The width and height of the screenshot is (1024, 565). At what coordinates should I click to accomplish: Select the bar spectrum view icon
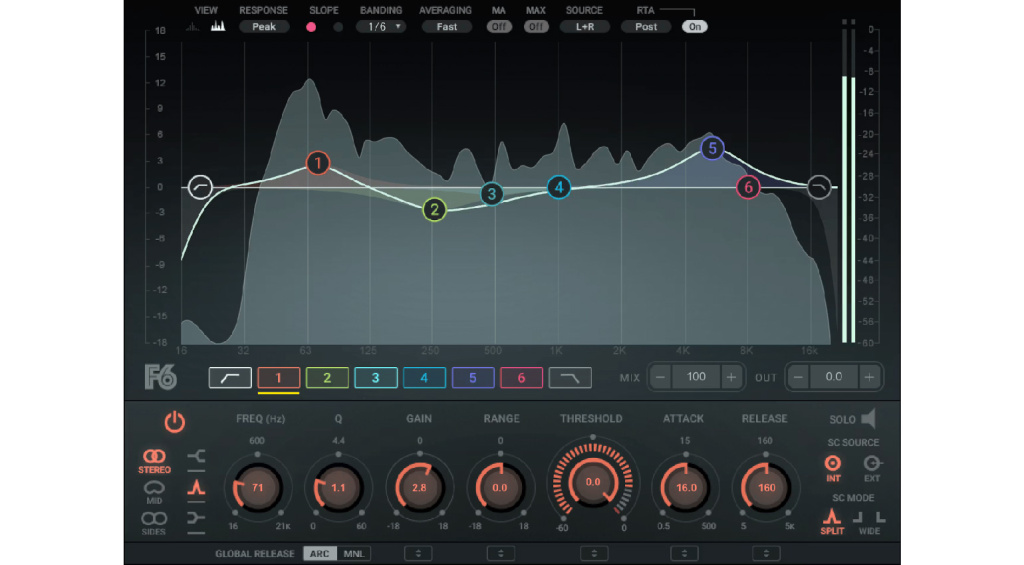218,26
